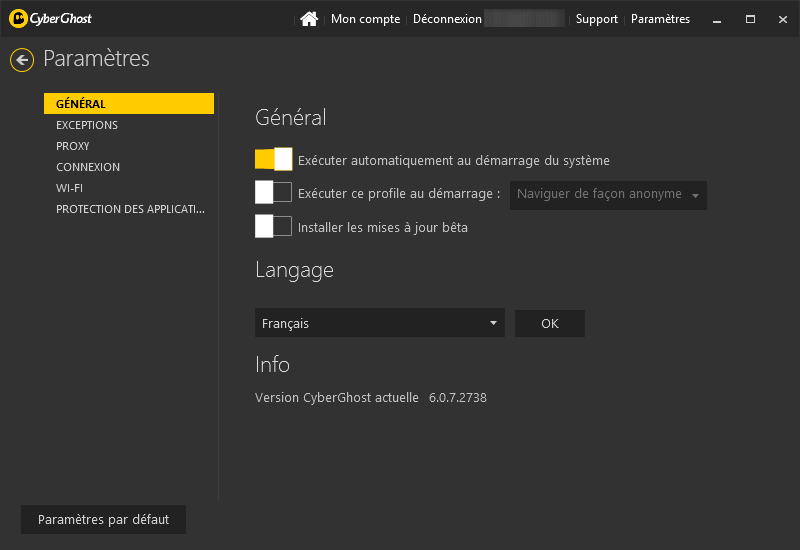Open the Support link
Screen dimensions: 800x550
[x=596, y=19]
